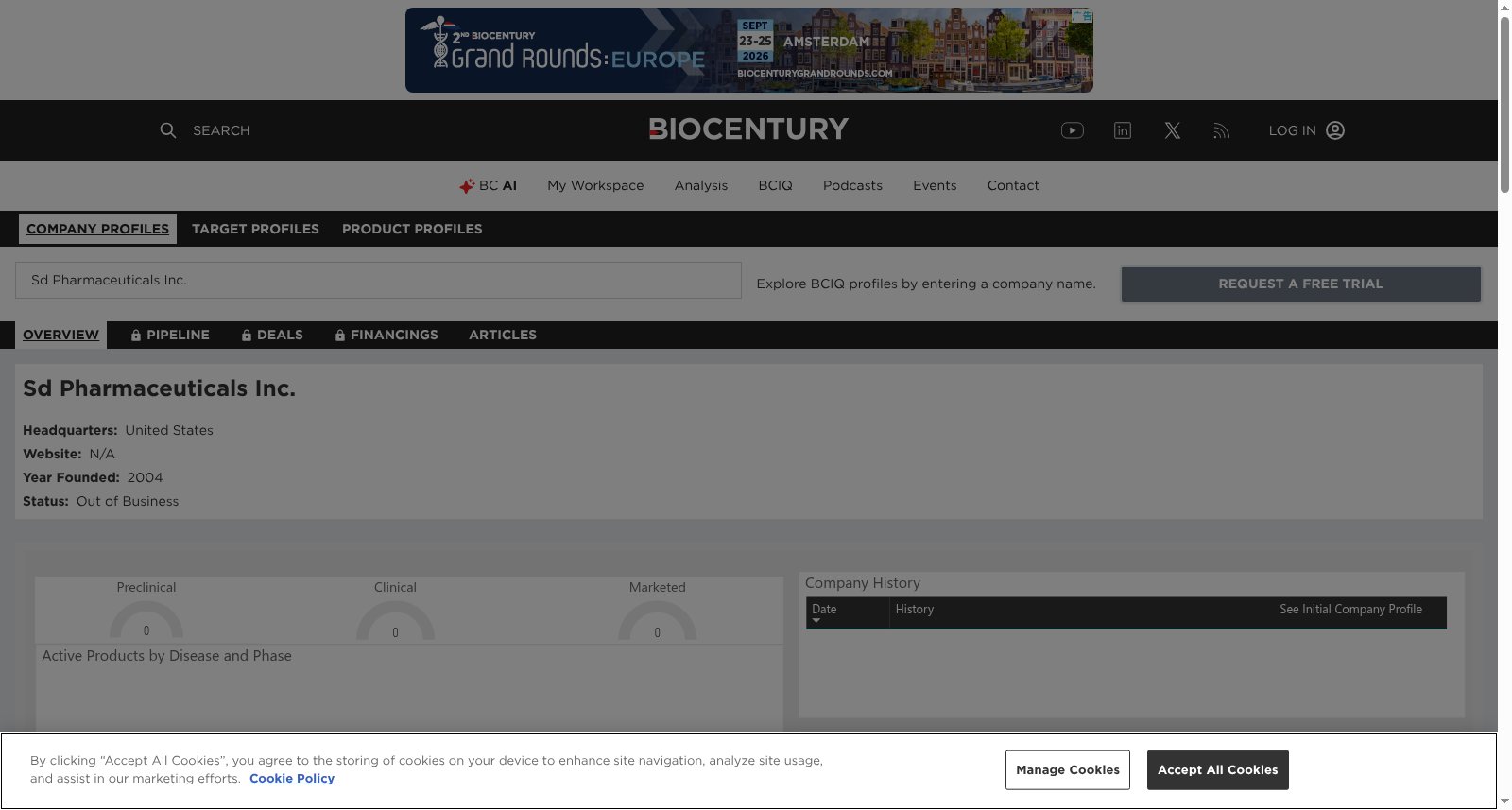Open the BC AI menu item
This screenshot has width=1512, height=810.
click(x=489, y=186)
